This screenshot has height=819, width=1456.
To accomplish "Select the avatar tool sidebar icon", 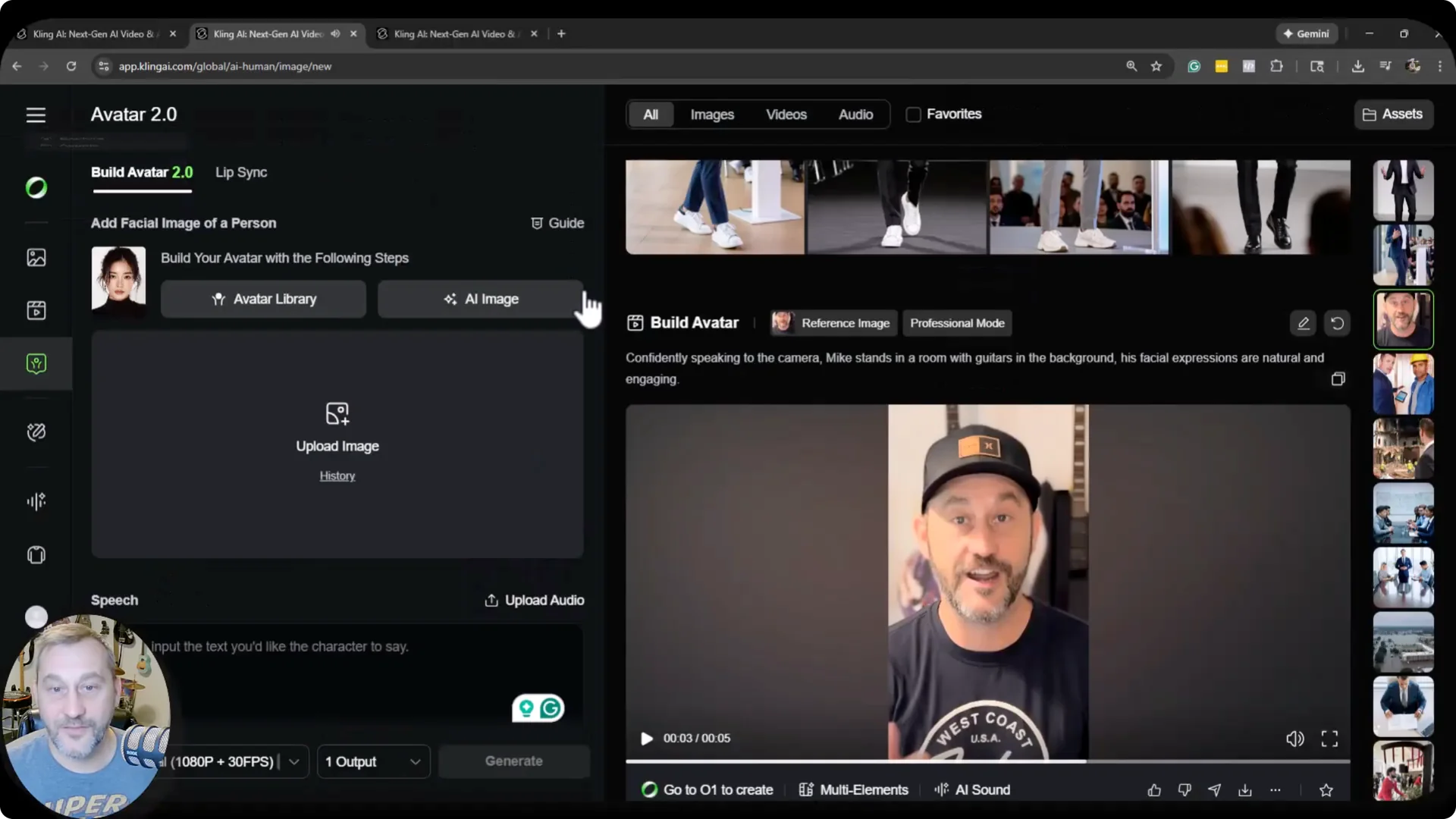I will tap(36, 363).
